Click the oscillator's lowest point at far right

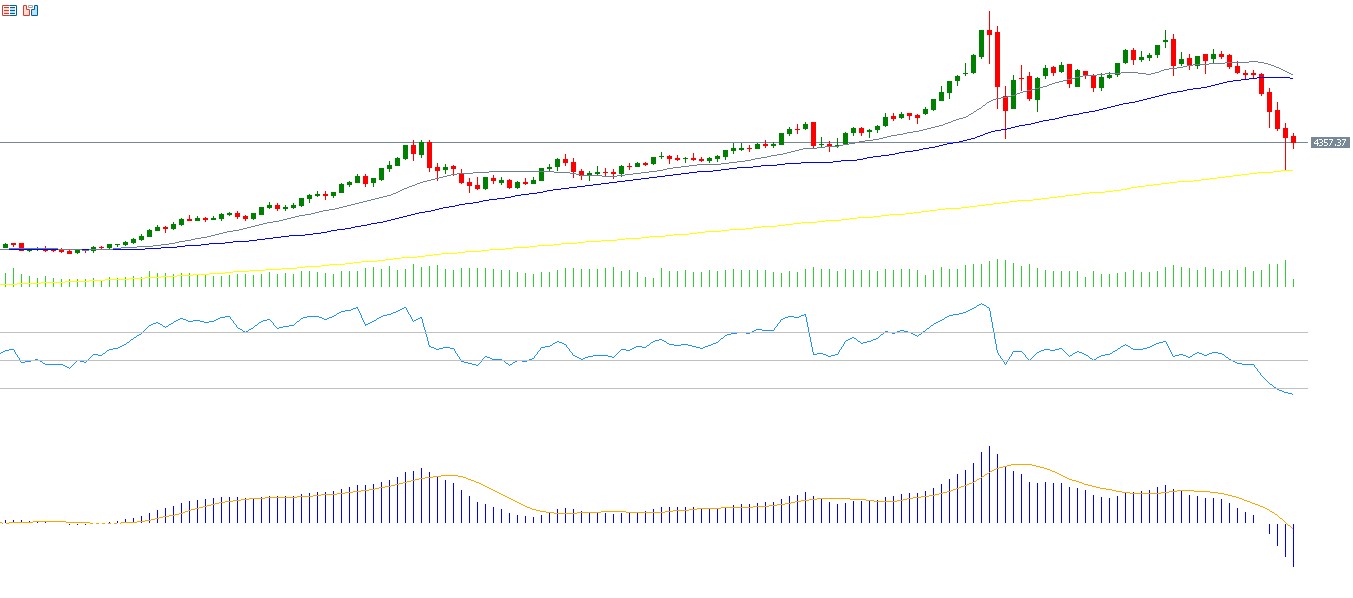1292,394
